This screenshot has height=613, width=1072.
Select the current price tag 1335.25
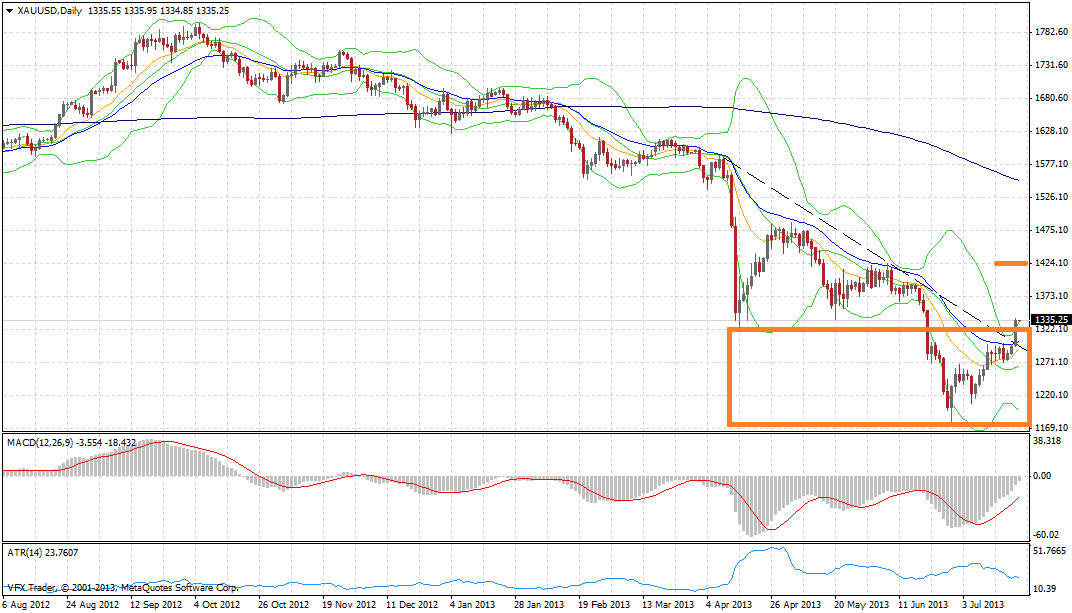click(1049, 320)
